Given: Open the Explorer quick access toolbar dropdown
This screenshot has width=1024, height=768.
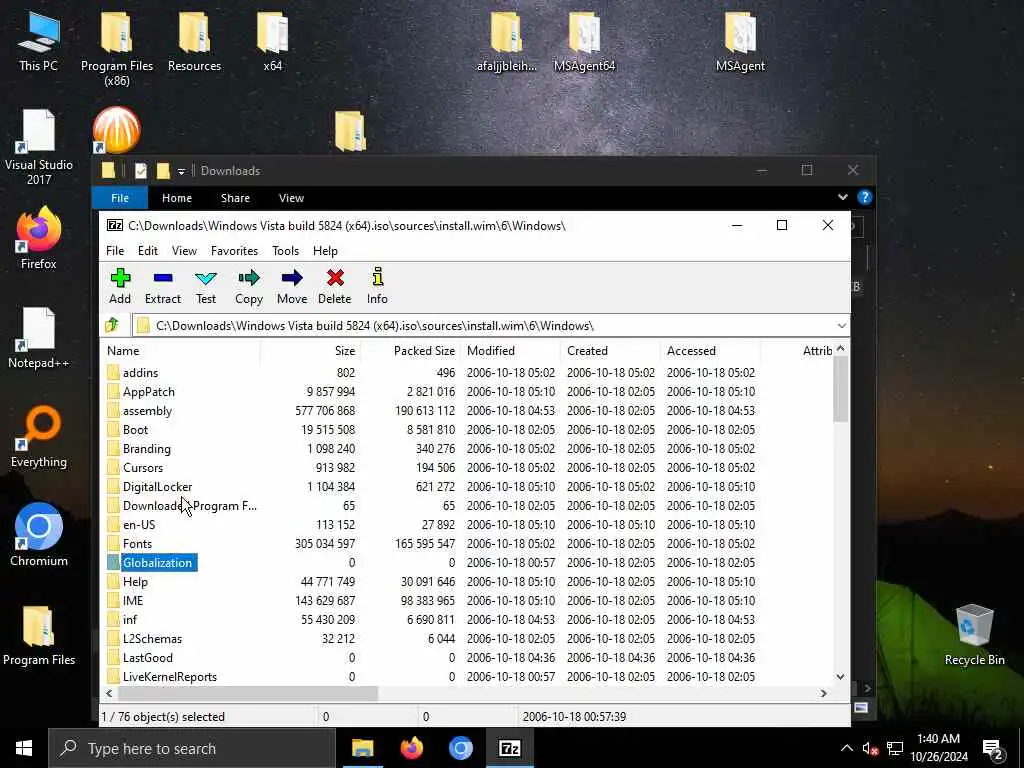Looking at the screenshot, I should click(x=182, y=171).
